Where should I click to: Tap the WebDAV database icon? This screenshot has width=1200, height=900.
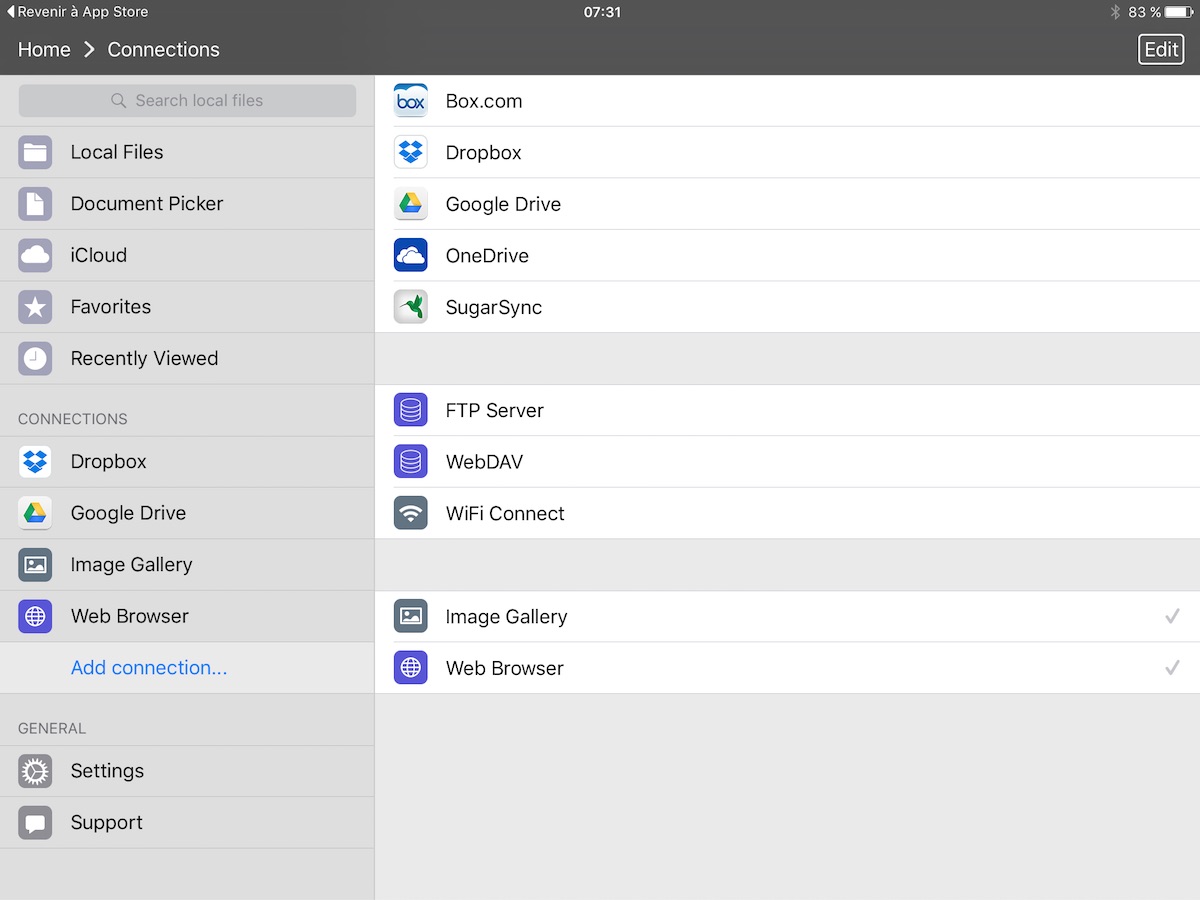click(x=411, y=462)
